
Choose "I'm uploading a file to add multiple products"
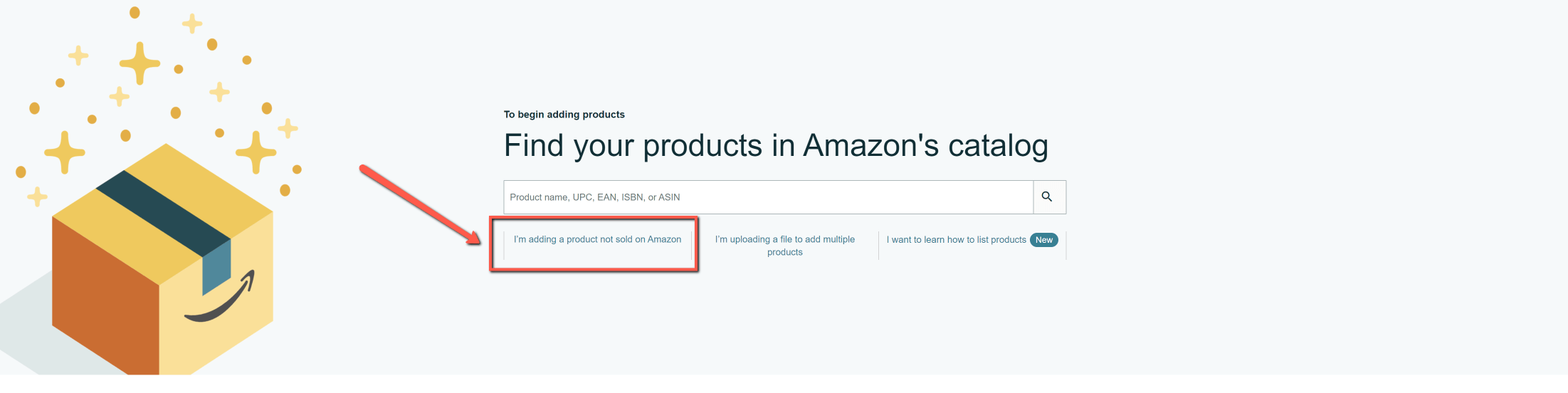(784, 246)
